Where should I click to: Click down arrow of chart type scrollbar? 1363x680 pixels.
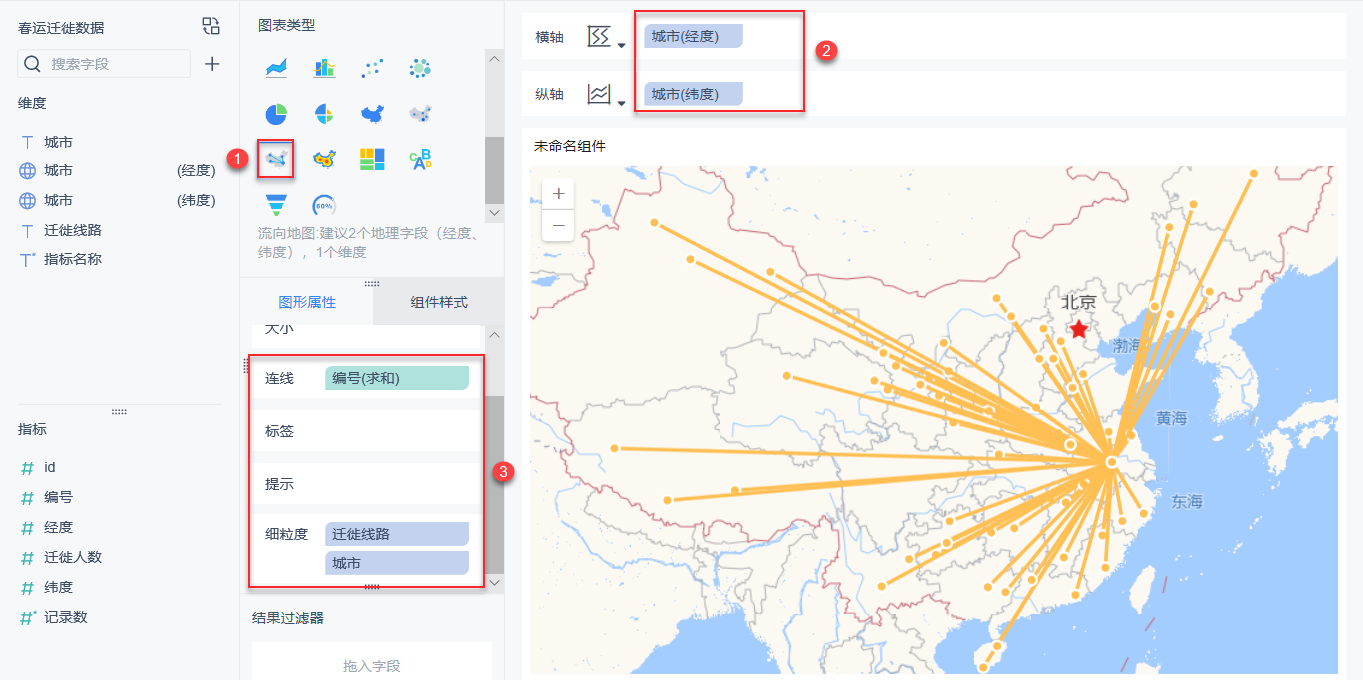[494, 212]
